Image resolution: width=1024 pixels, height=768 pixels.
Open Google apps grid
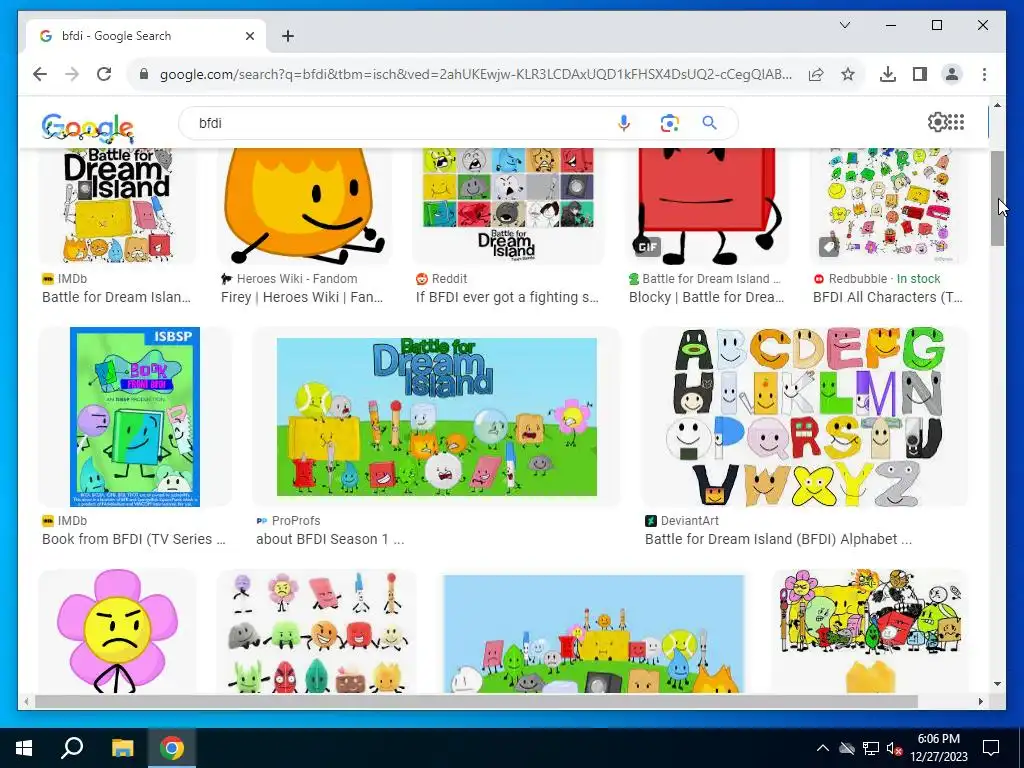[x=956, y=122]
